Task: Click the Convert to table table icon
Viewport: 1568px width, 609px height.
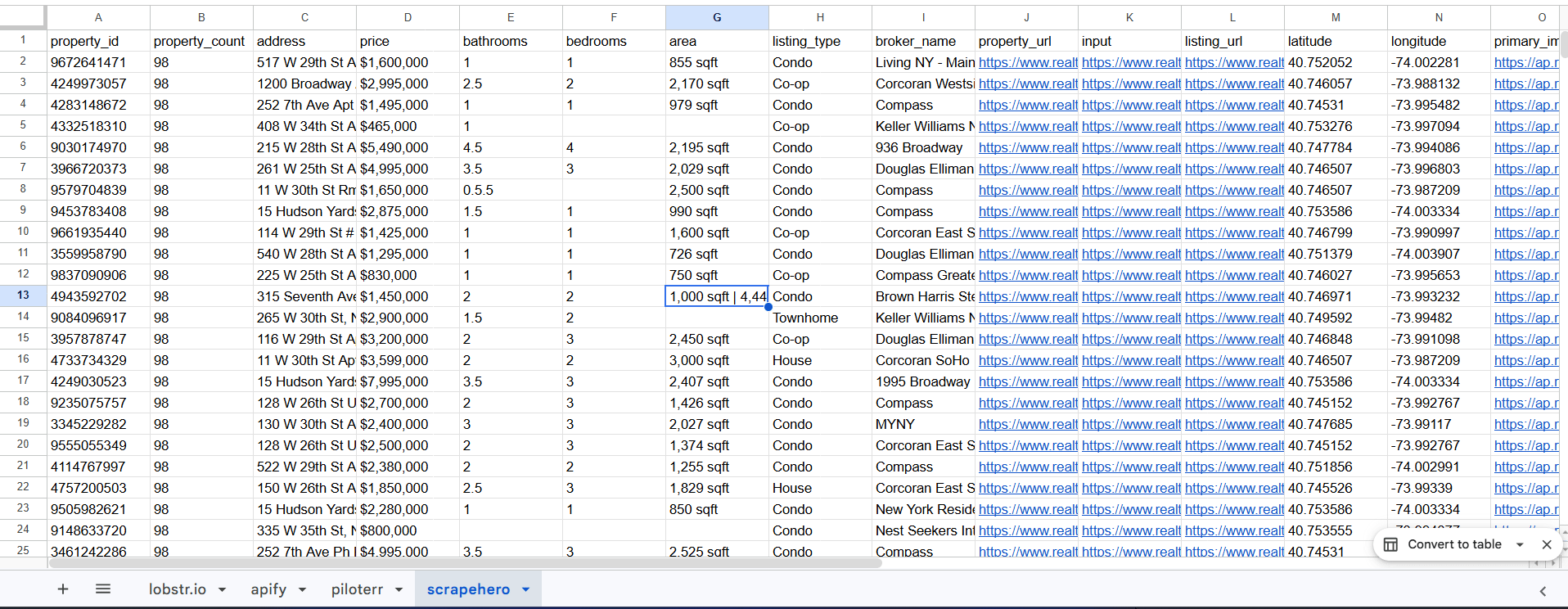Action: pos(1390,544)
